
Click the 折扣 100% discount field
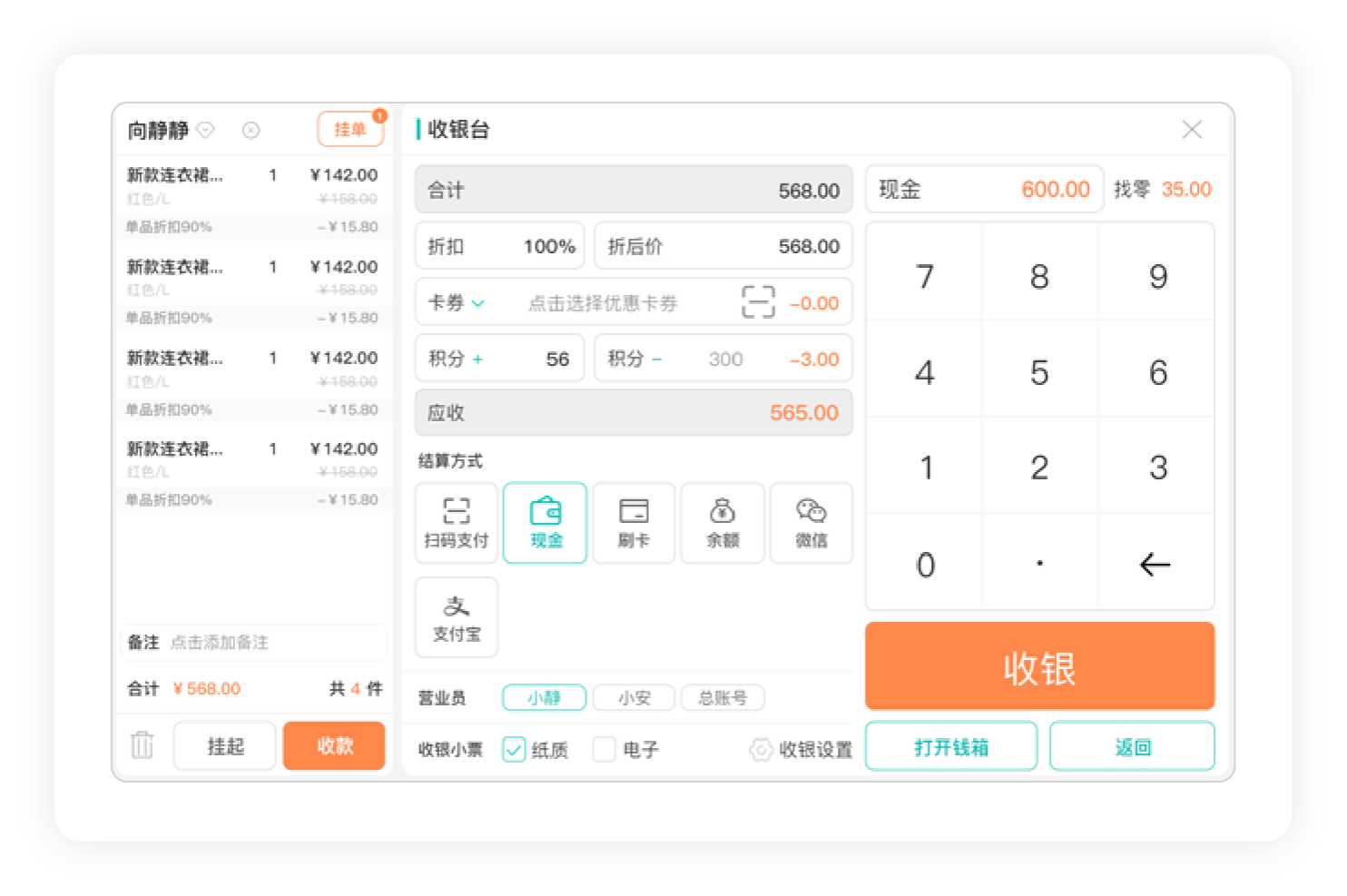pyautogui.click(x=499, y=246)
